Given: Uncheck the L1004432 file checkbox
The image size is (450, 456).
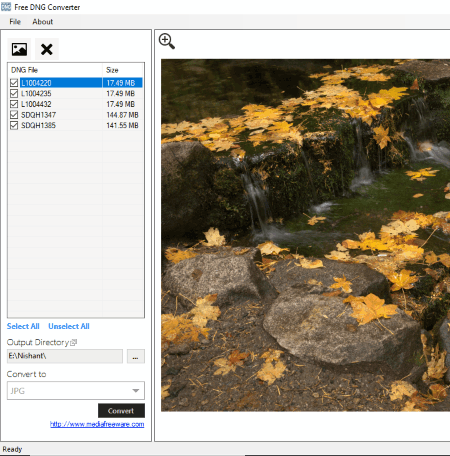Looking at the screenshot, I should 14,104.
